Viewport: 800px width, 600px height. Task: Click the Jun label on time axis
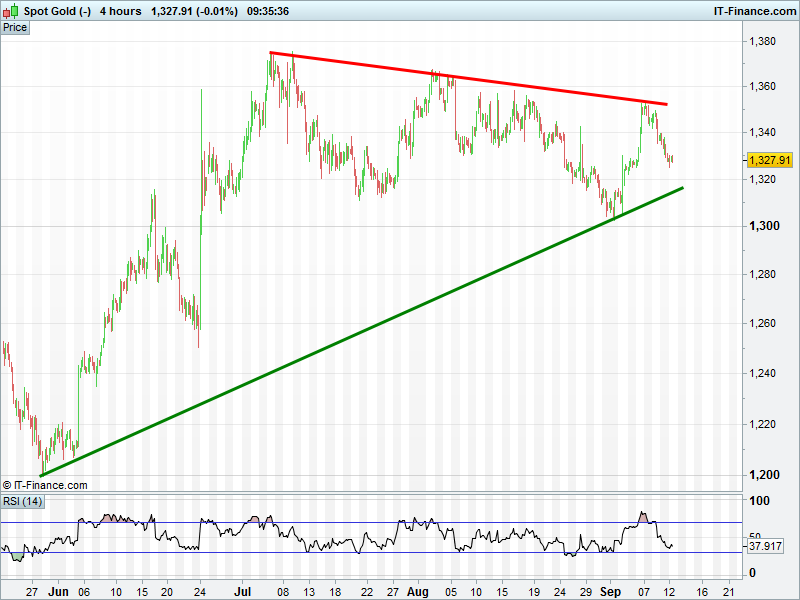(x=58, y=592)
